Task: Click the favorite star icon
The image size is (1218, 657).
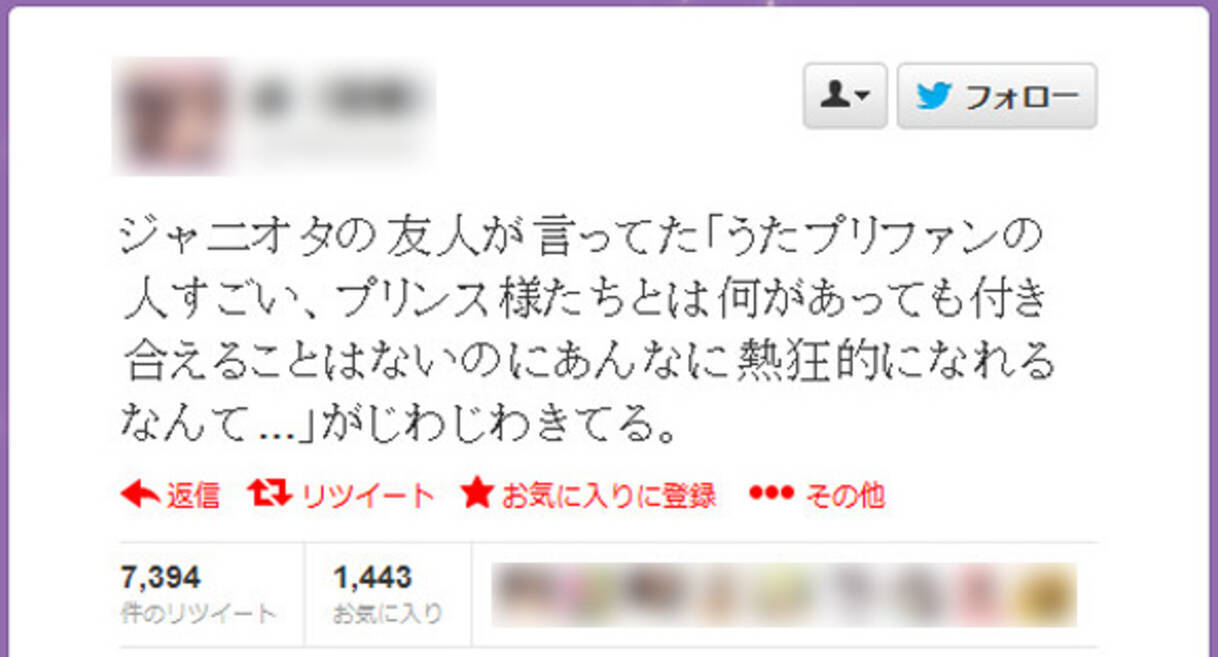Action: (x=478, y=493)
